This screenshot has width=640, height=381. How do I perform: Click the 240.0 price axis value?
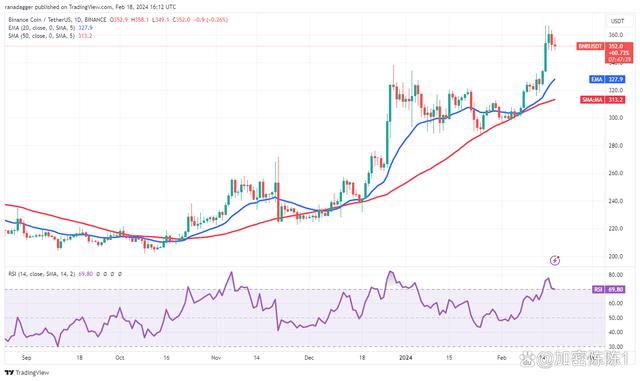(616, 201)
